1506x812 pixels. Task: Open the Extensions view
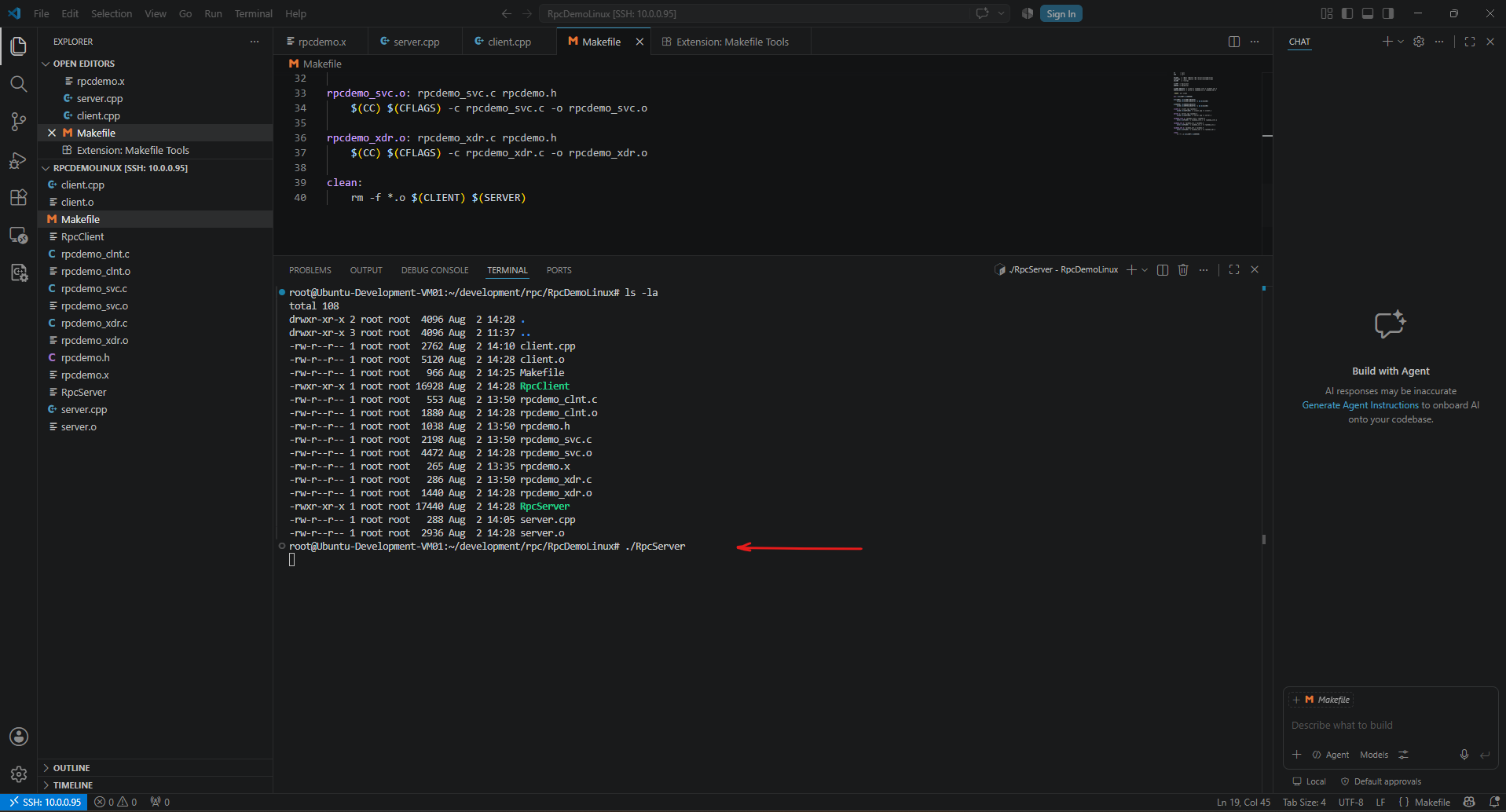coord(19,198)
